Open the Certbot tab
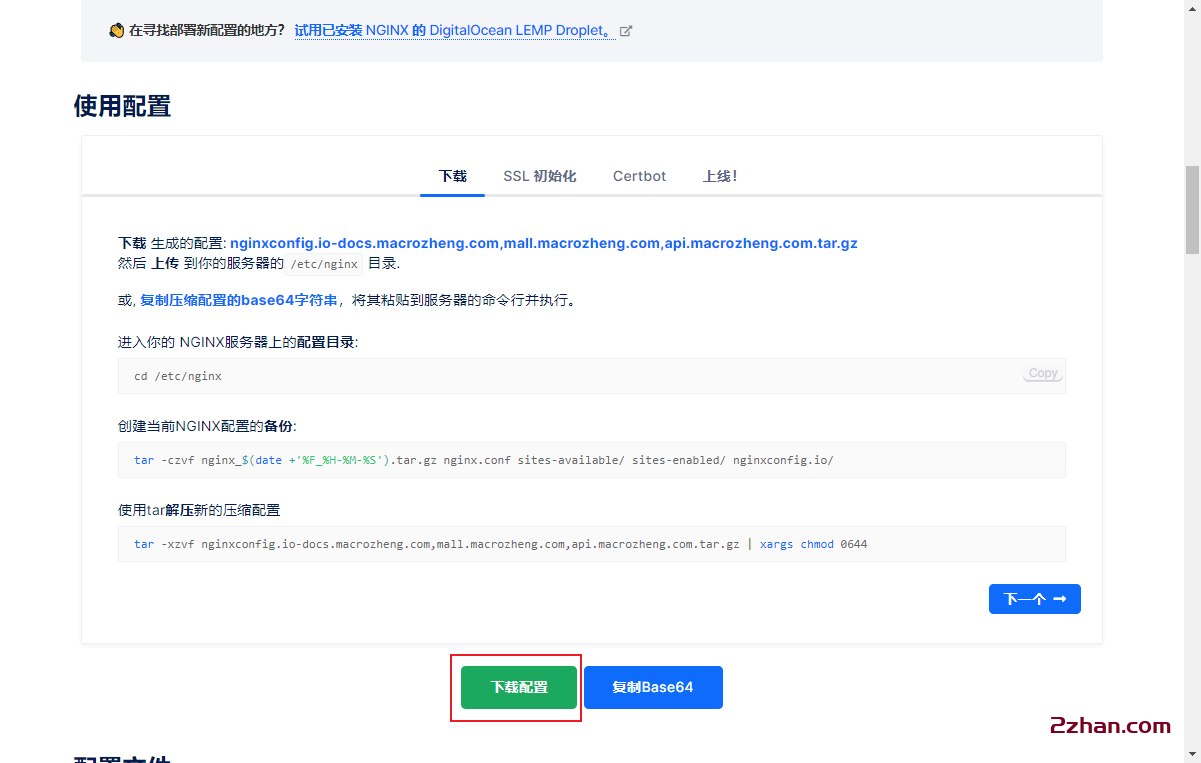This screenshot has width=1201, height=763. tap(639, 176)
